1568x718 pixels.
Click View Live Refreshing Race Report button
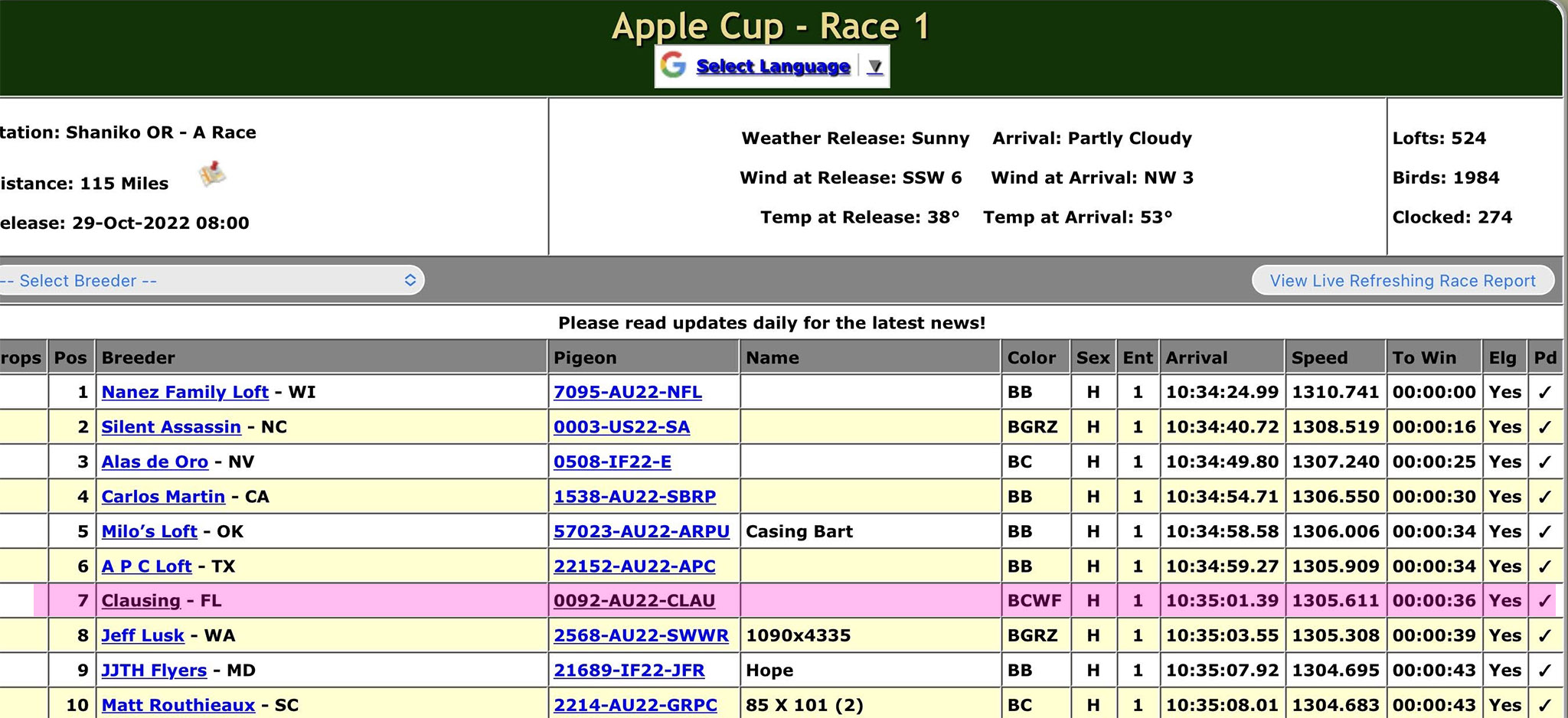click(1402, 280)
